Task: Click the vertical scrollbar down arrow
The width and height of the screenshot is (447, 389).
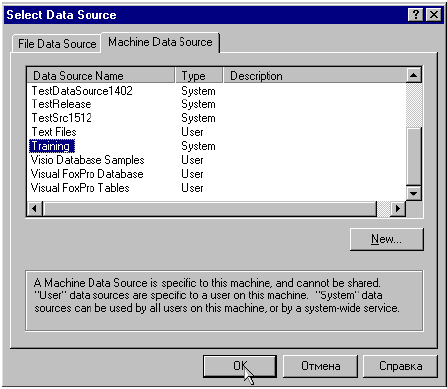Action: pos(414,193)
